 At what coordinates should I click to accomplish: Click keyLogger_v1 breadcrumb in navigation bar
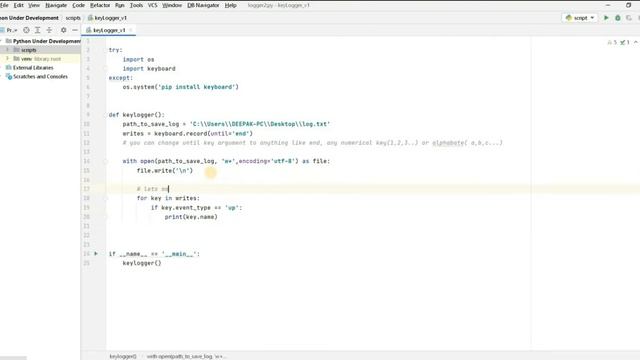click(107, 18)
